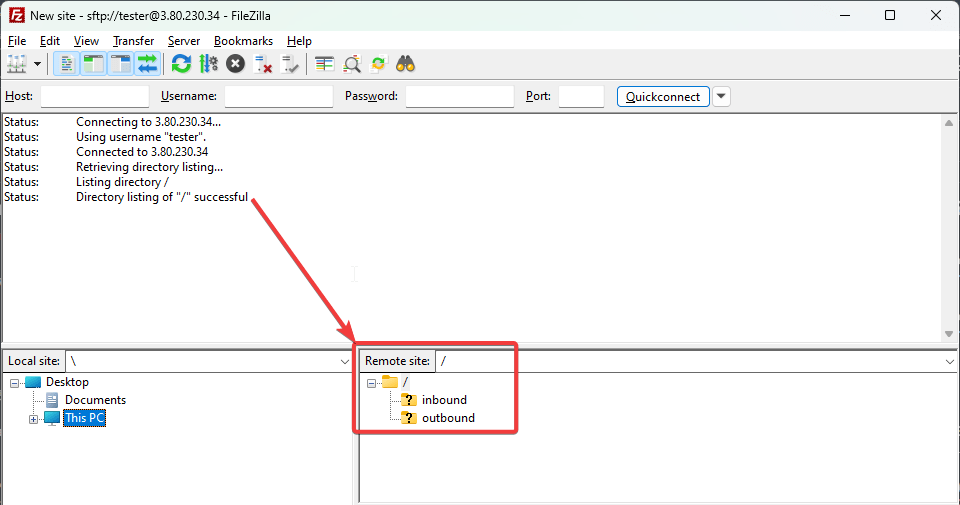
Task: Reconnect to the last server
Action: click(x=290, y=64)
